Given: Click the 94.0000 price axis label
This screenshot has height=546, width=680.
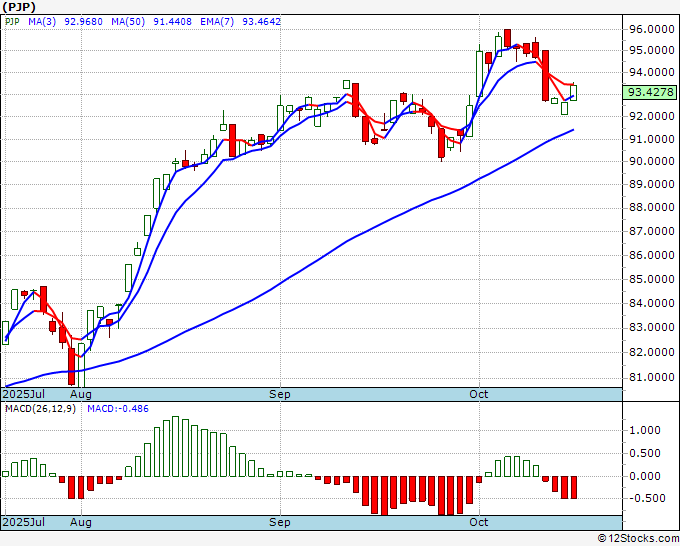Looking at the screenshot, I should pyautogui.click(x=652, y=72).
